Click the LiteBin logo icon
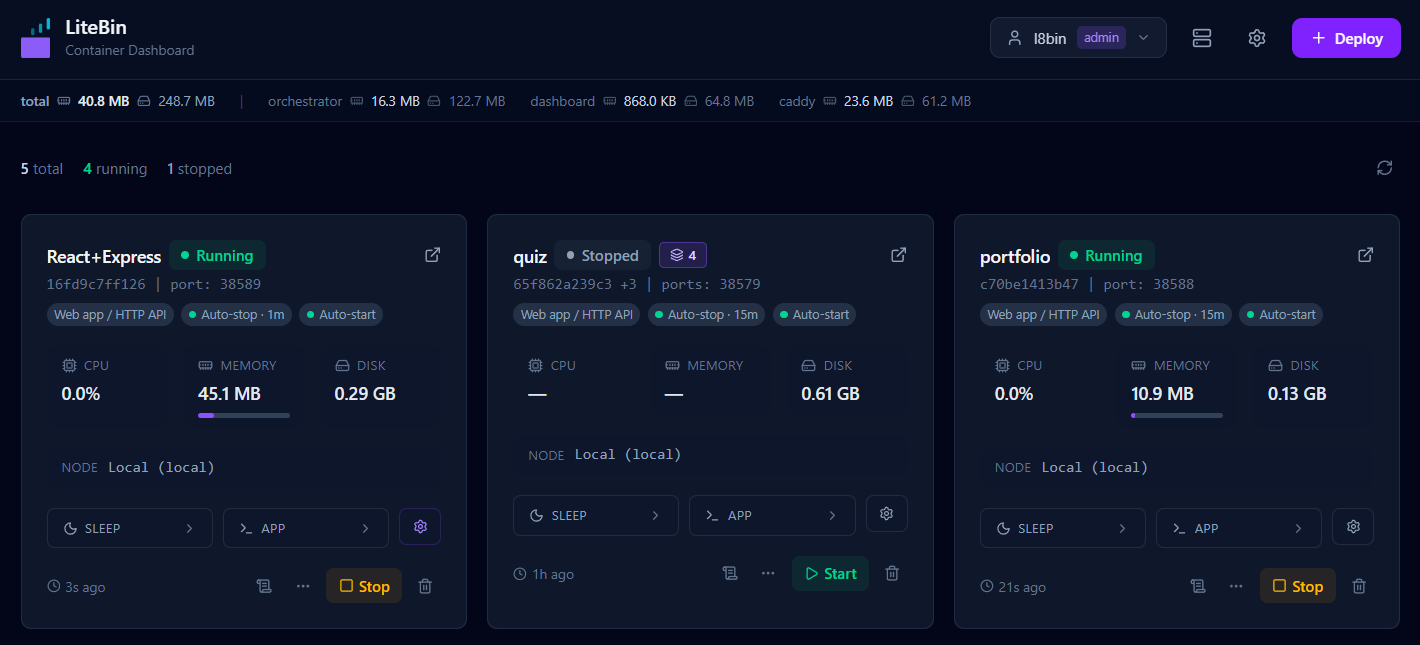The height and width of the screenshot is (645, 1420). click(x=36, y=38)
